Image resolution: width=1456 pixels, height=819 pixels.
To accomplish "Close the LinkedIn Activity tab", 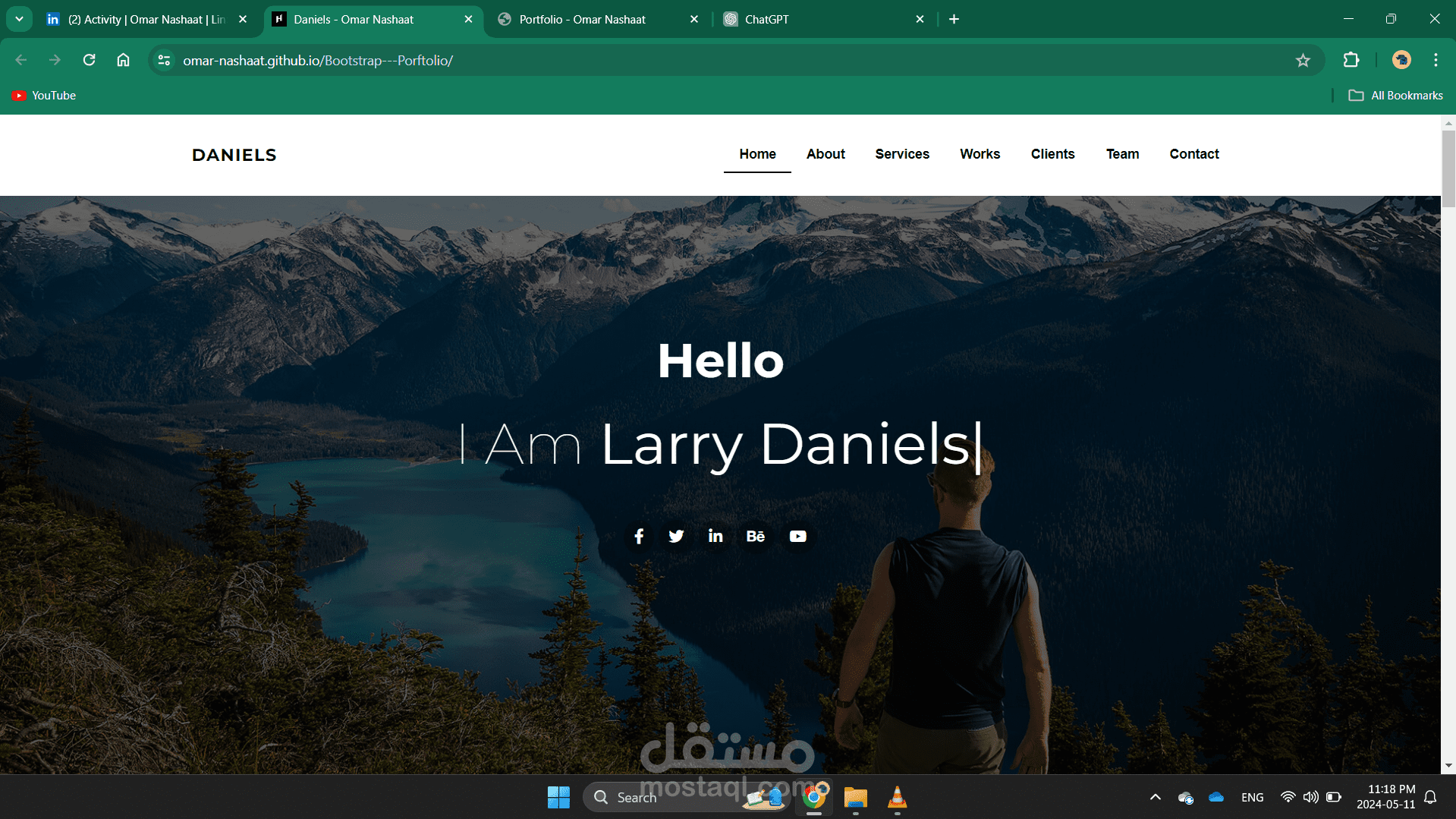I will tap(243, 19).
